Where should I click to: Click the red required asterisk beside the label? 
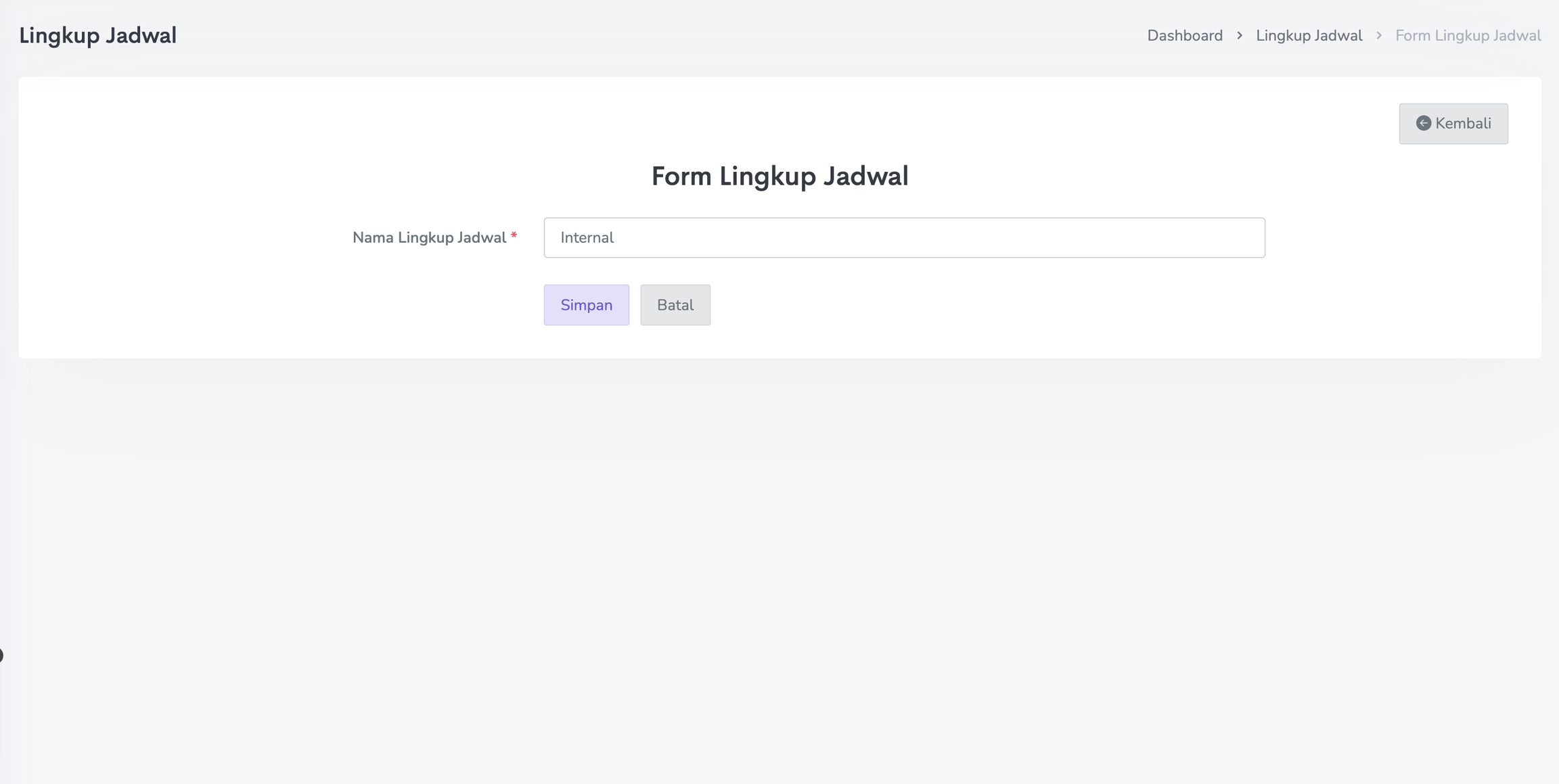514,235
